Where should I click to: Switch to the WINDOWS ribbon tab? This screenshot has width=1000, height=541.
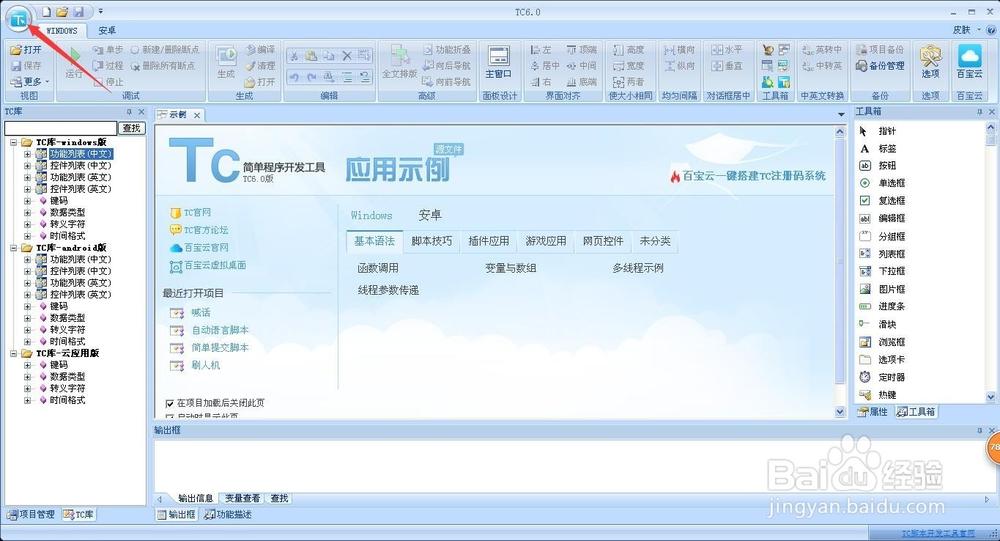click(x=62, y=30)
